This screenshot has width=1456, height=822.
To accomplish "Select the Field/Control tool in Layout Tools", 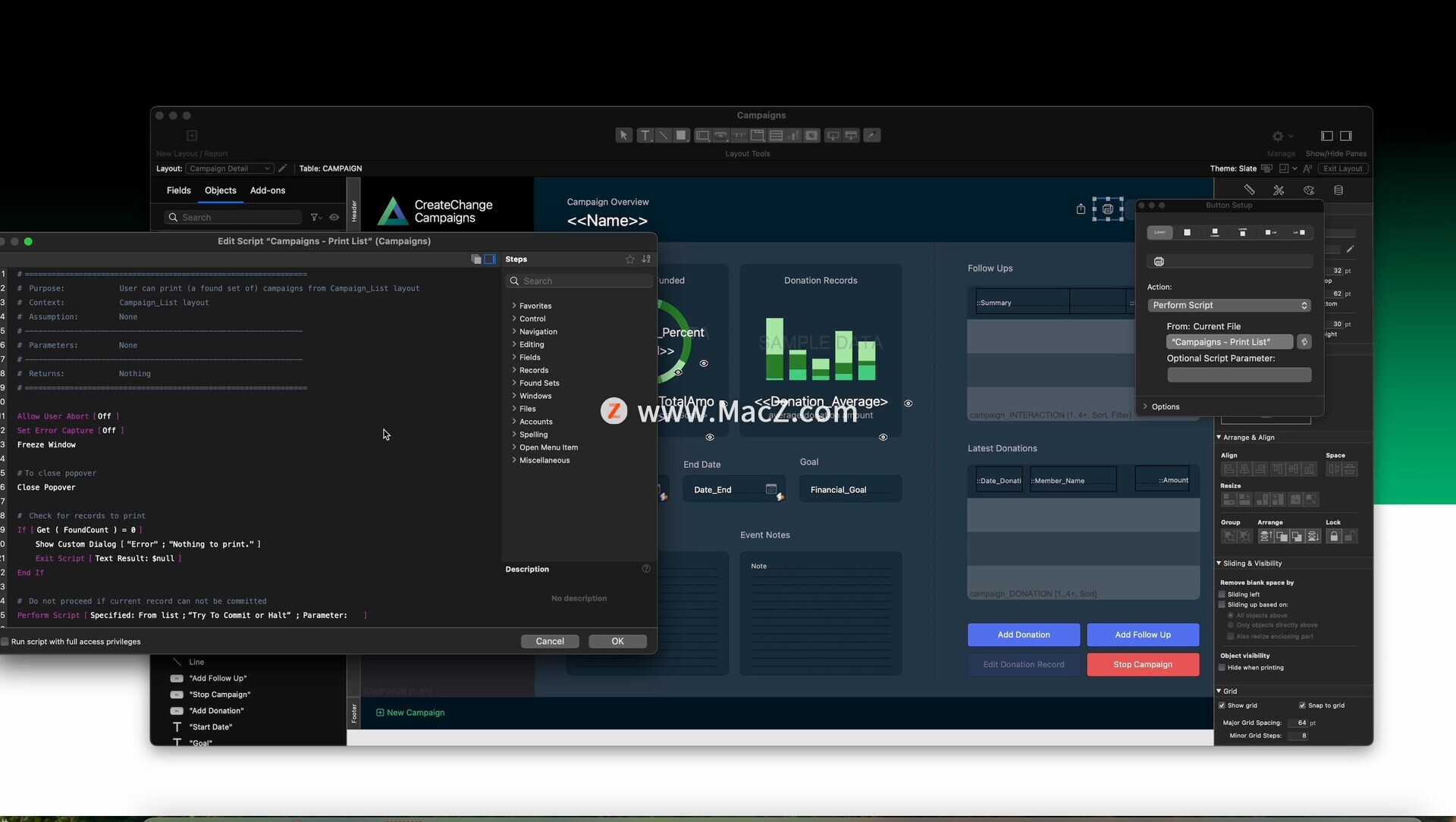I will pos(703,136).
